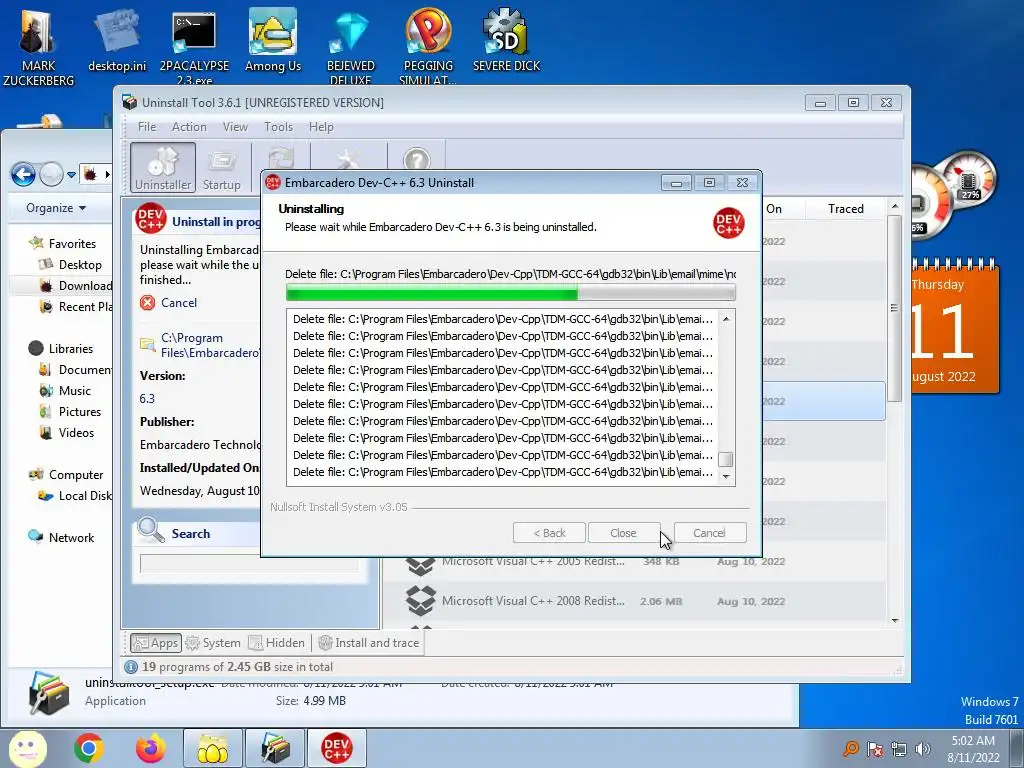The width and height of the screenshot is (1024, 768).
Task: Open the C:\Program Files\Embarcadero folder link
Action: [x=210, y=345]
